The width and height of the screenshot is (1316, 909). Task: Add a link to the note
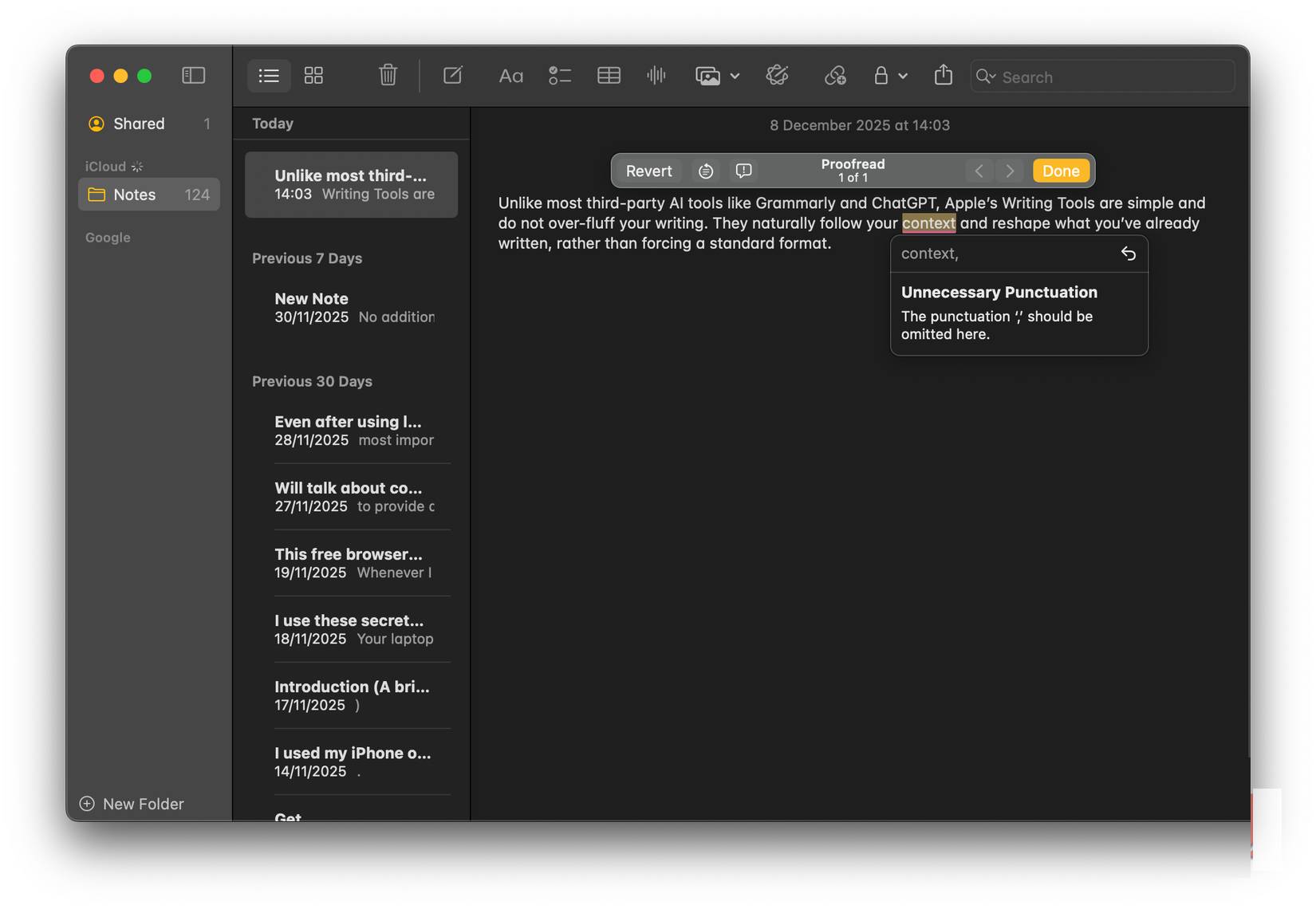[835, 77]
